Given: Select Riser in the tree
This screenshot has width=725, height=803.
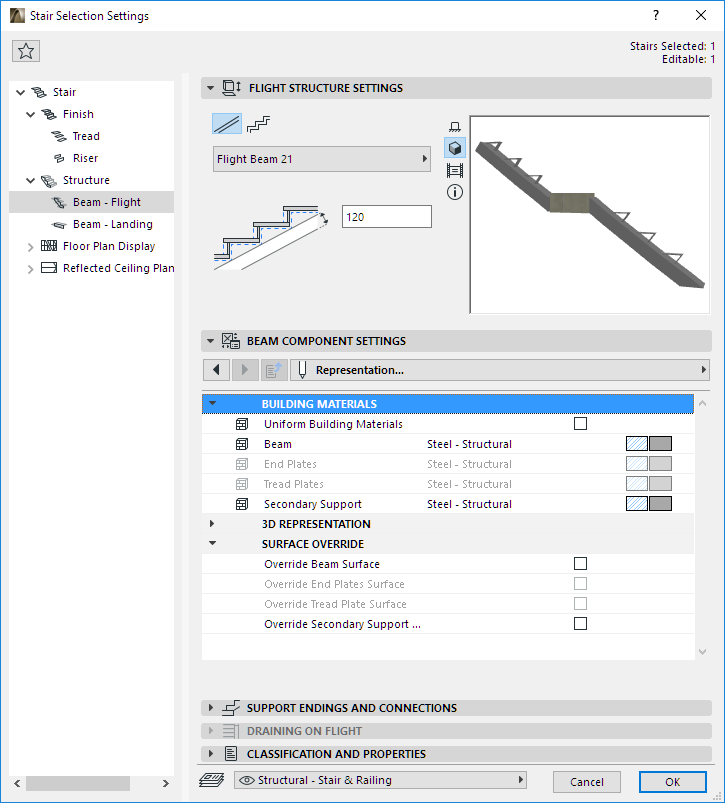Looking at the screenshot, I should (x=85, y=158).
